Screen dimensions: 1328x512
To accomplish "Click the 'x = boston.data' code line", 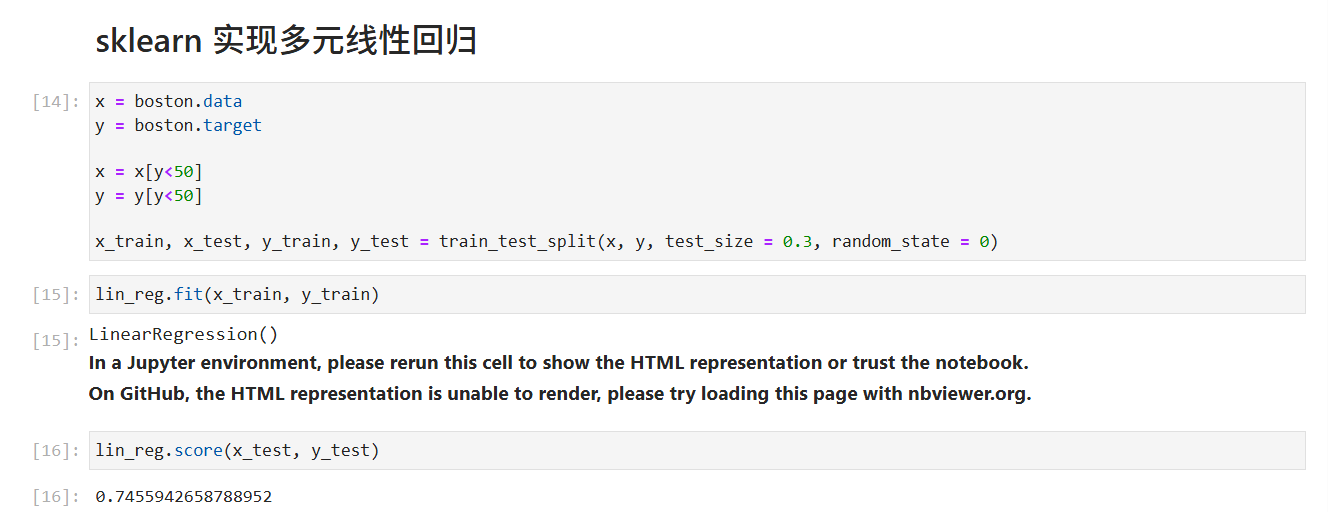I will (169, 101).
